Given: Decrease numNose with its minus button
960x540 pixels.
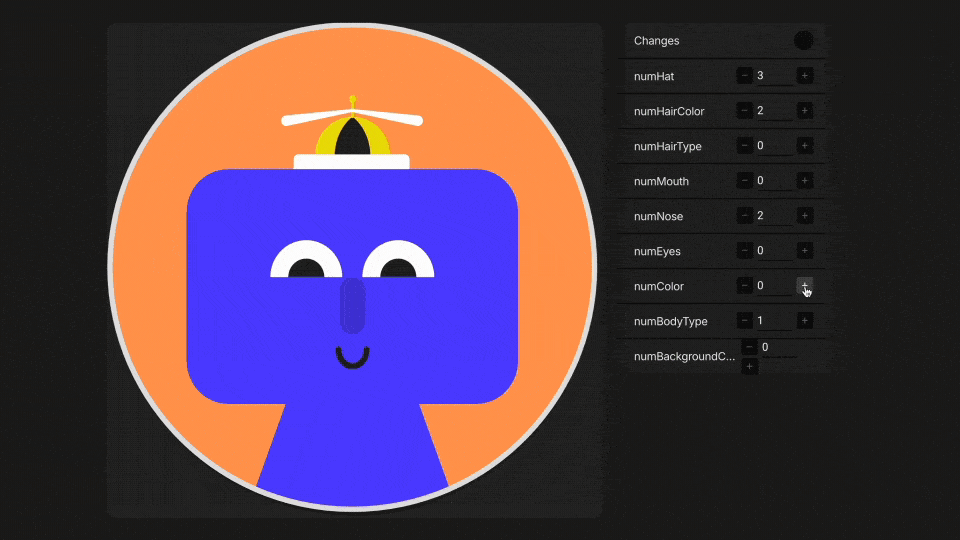Looking at the screenshot, I should point(744,215).
